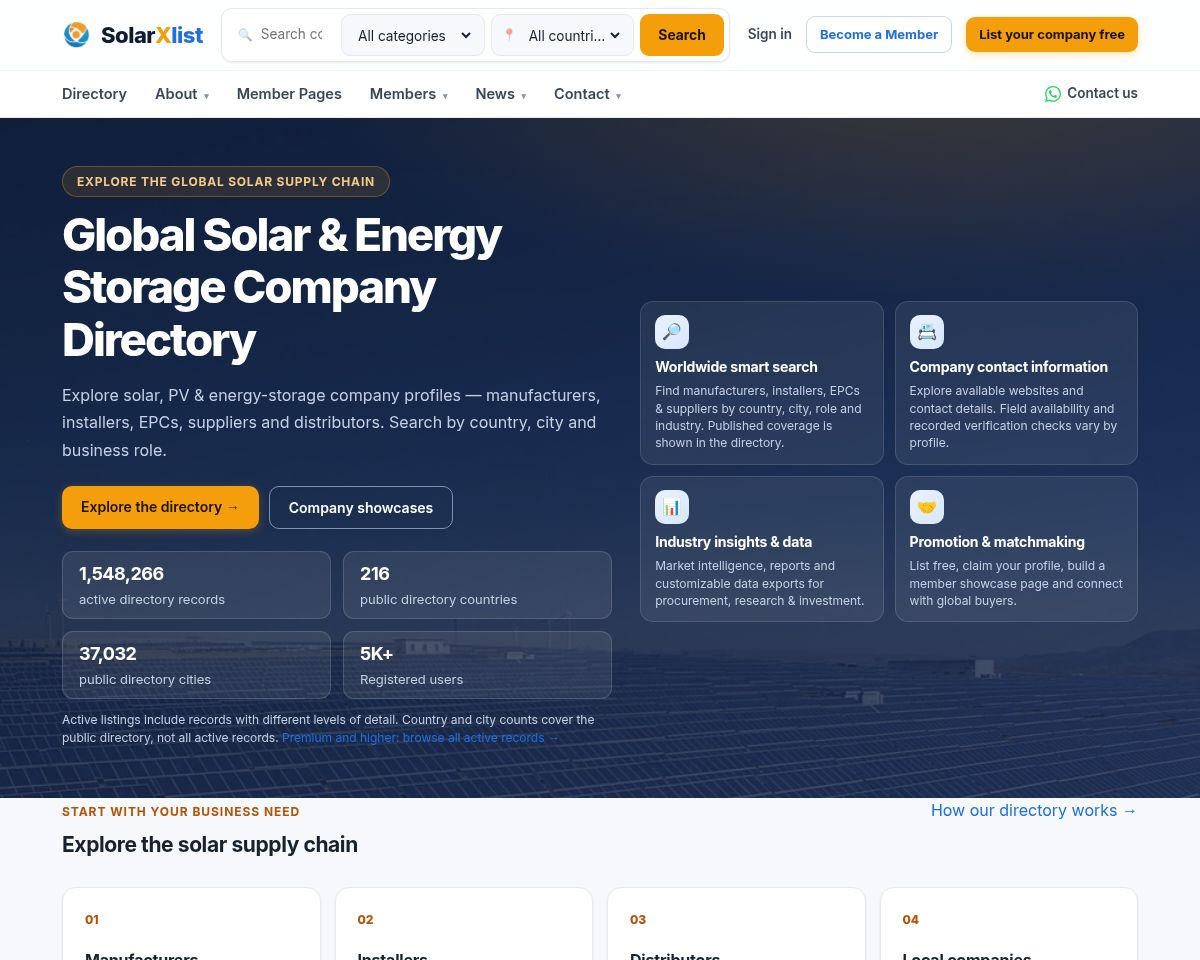The image size is (1200, 960).
Task: Click Company showcases button
Action: [361, 508]
